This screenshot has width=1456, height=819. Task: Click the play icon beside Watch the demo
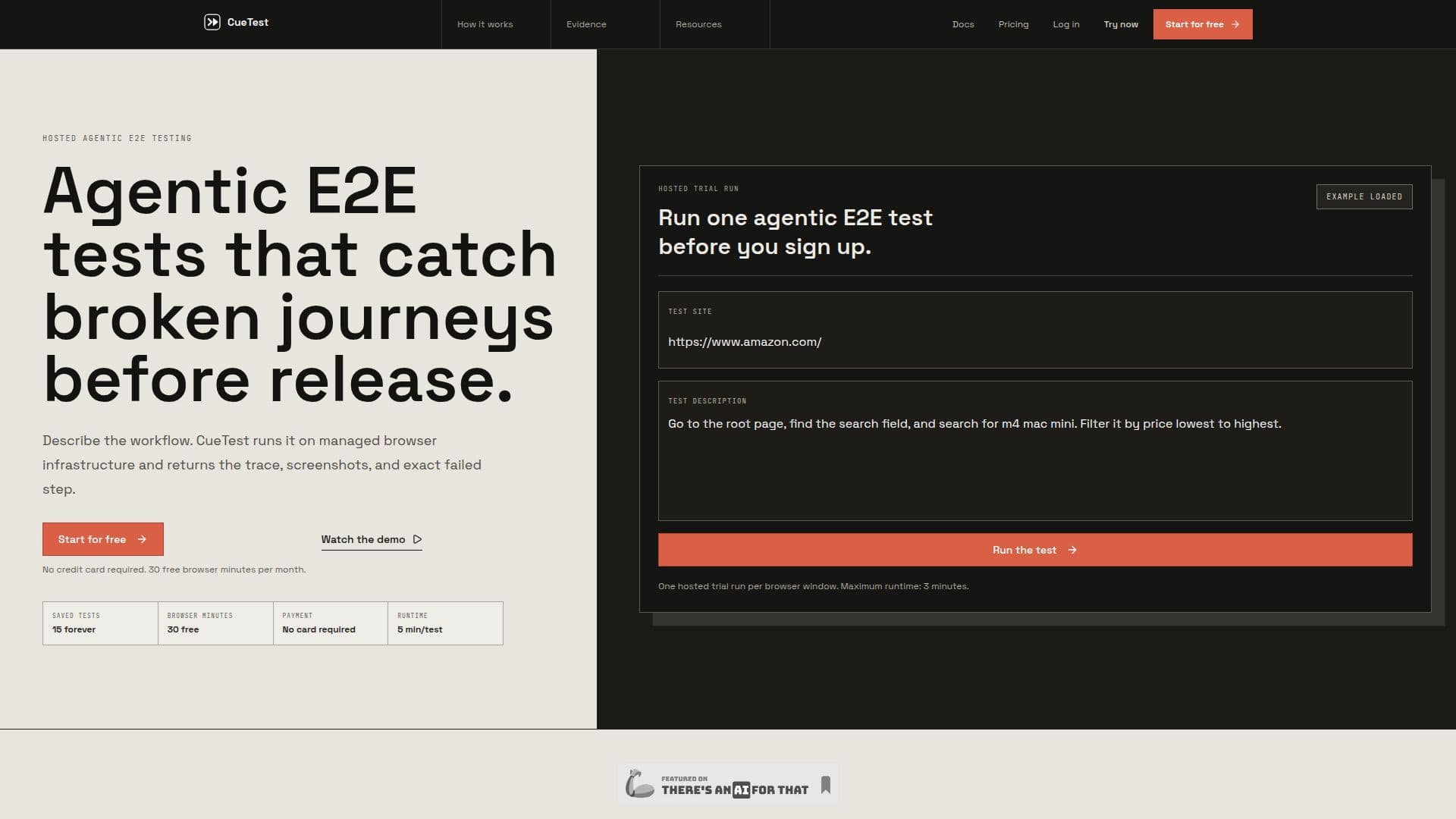tap(417, 539)
